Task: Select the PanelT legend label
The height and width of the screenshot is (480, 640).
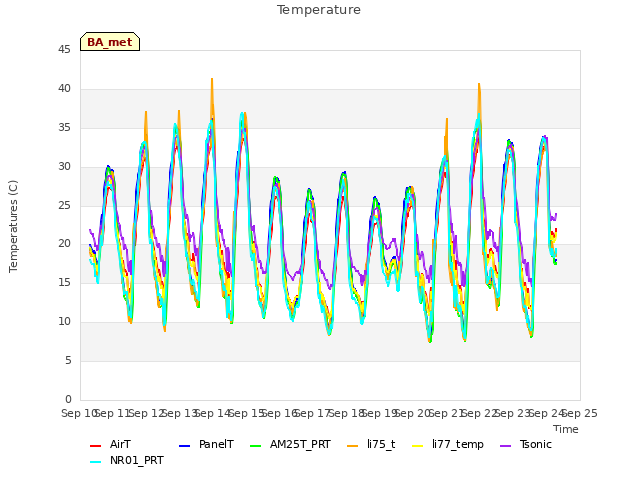Action: (216, 444)
